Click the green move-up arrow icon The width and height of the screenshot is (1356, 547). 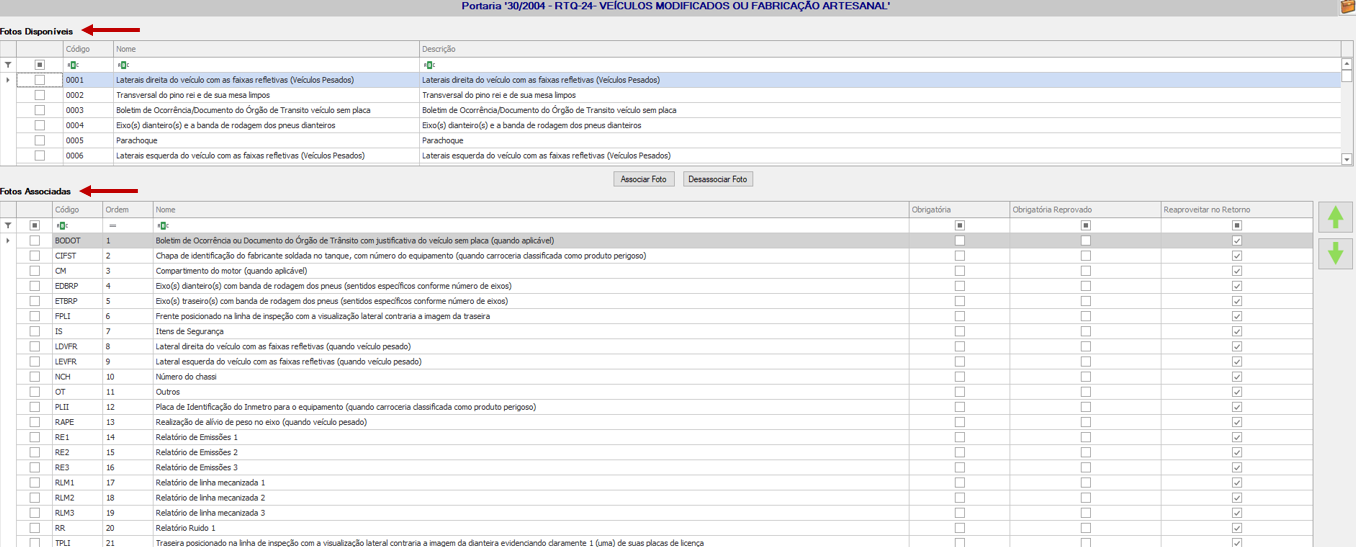[1334, 217]
